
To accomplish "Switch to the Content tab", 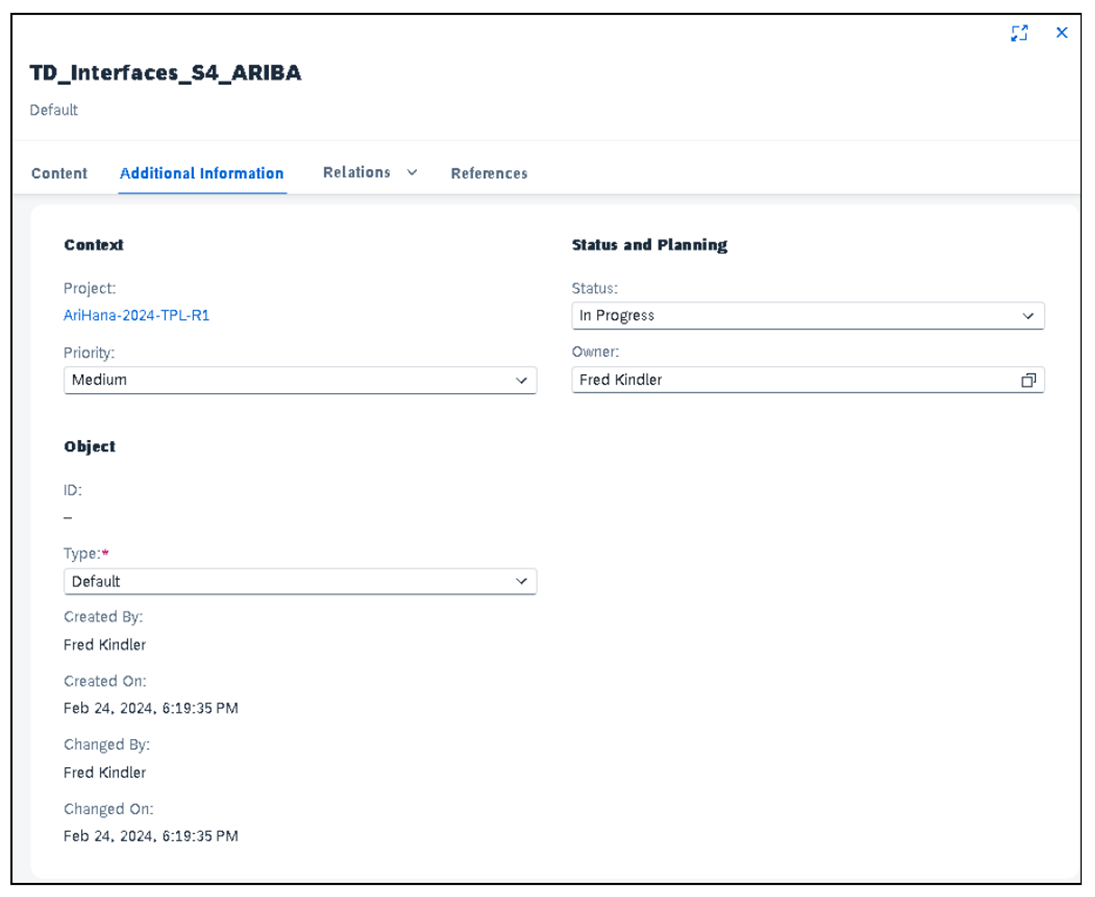I will (58, 173).
